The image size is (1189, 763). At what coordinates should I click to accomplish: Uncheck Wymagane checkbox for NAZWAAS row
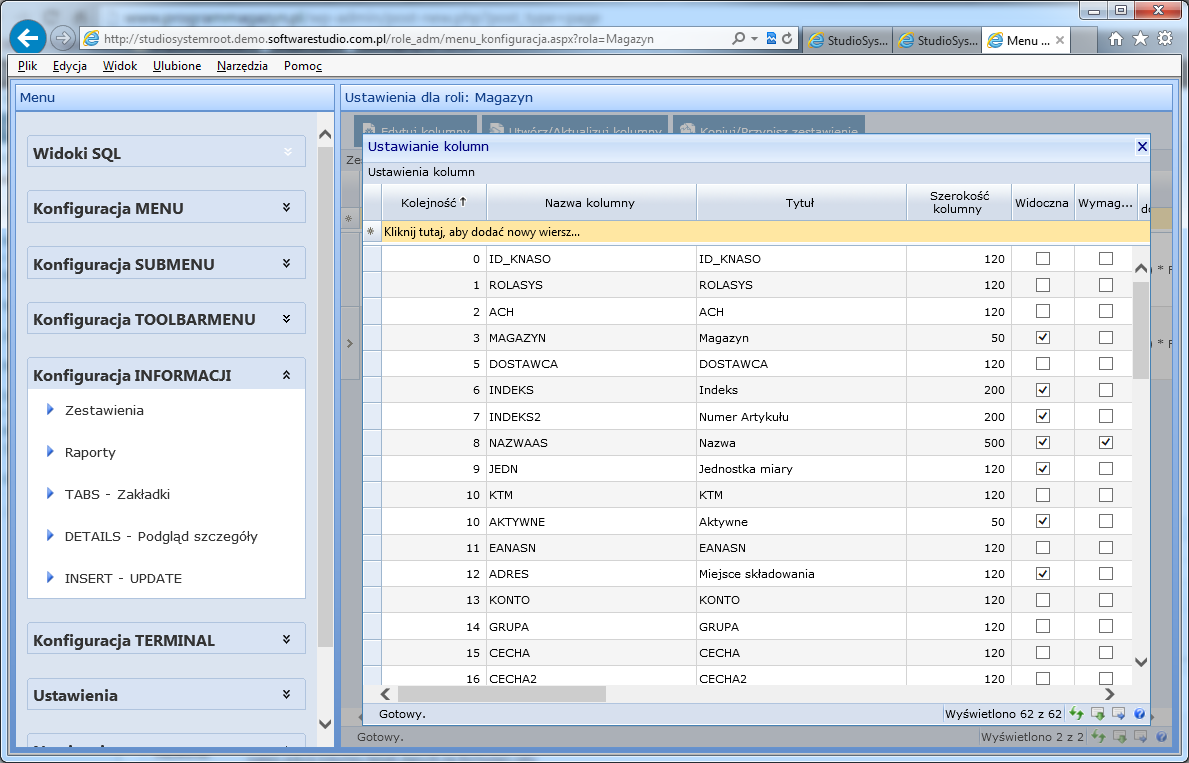coord(1106,442)
